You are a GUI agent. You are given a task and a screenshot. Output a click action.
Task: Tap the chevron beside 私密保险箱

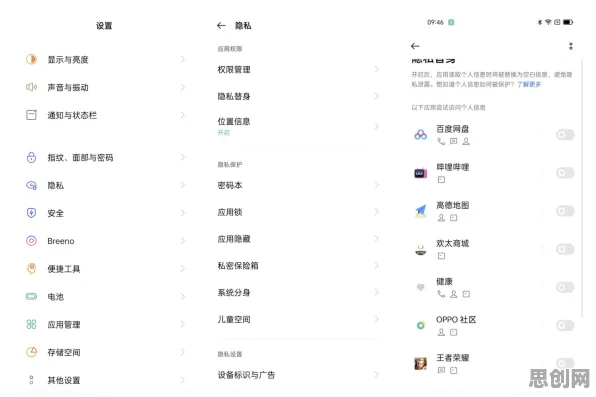point(376,265)
